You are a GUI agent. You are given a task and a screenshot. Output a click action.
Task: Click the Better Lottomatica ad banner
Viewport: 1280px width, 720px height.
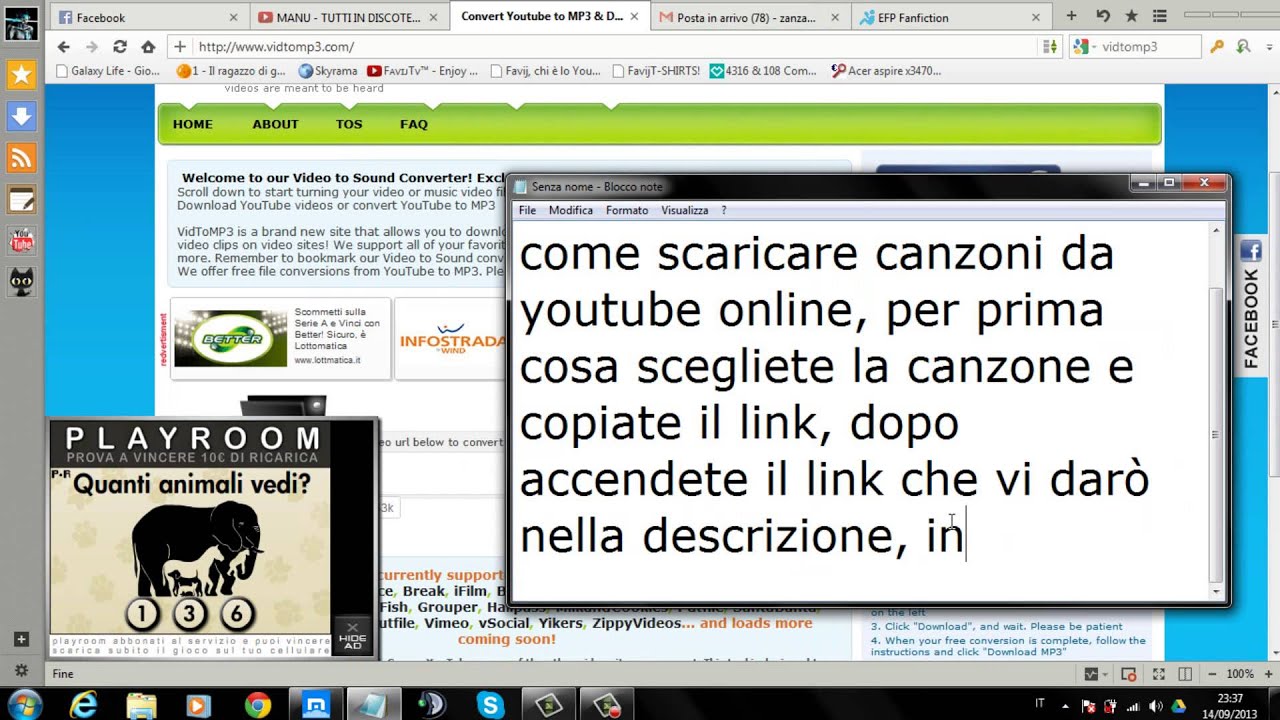coord(280,338)
